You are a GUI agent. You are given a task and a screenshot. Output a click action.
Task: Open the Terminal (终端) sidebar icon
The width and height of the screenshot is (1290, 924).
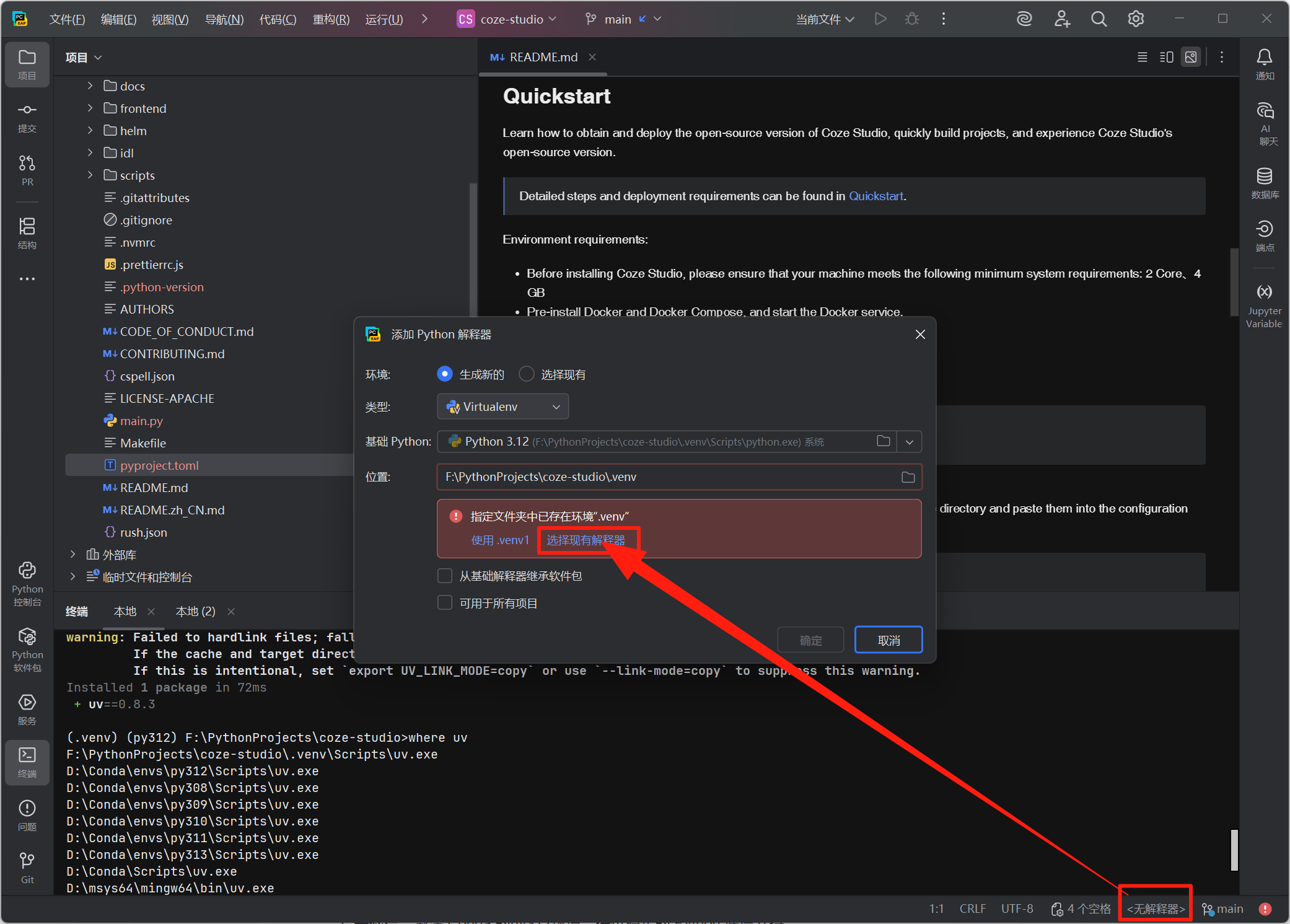[27, 762]
